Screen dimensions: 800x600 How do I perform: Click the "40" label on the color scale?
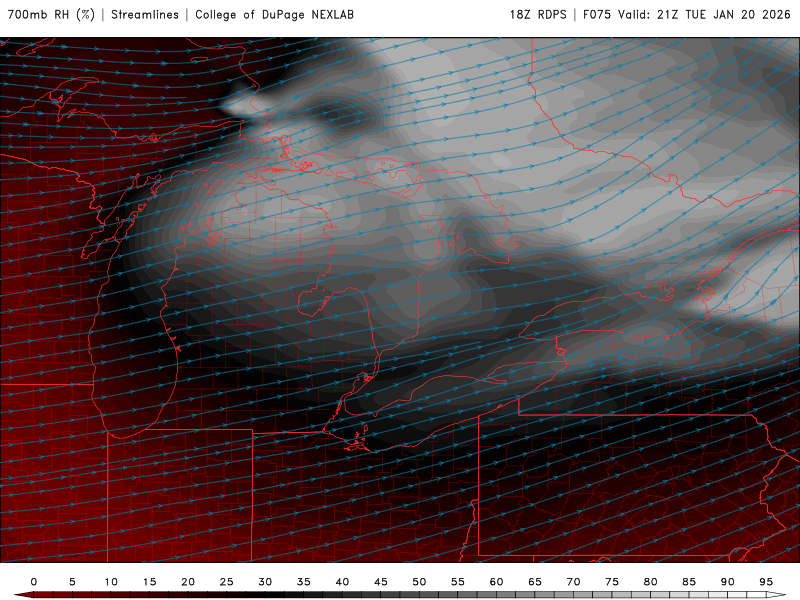pyautogui.click(x=342, y=582)
